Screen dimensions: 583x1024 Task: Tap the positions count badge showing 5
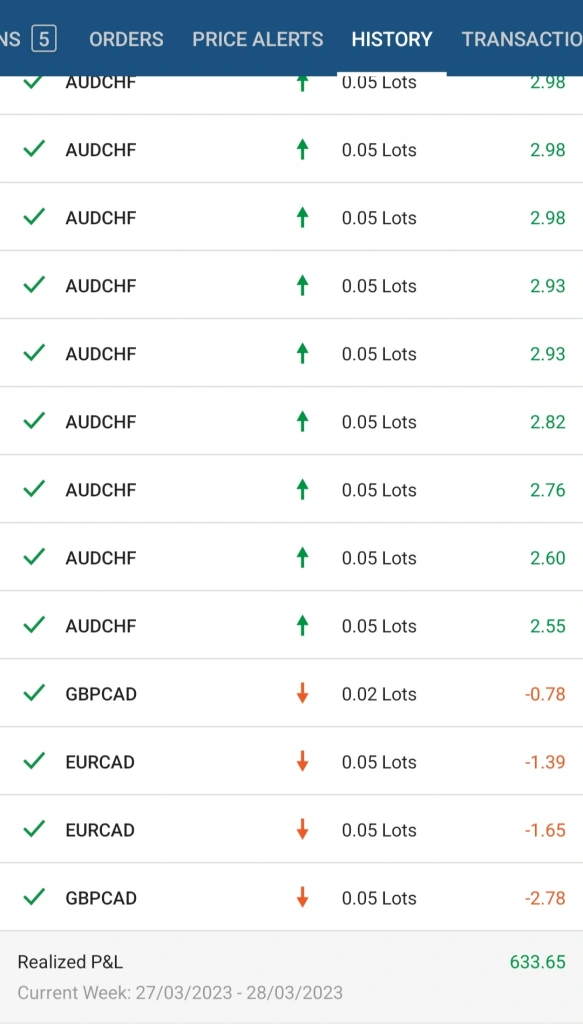pyautogui.click(x=44, y=39)
